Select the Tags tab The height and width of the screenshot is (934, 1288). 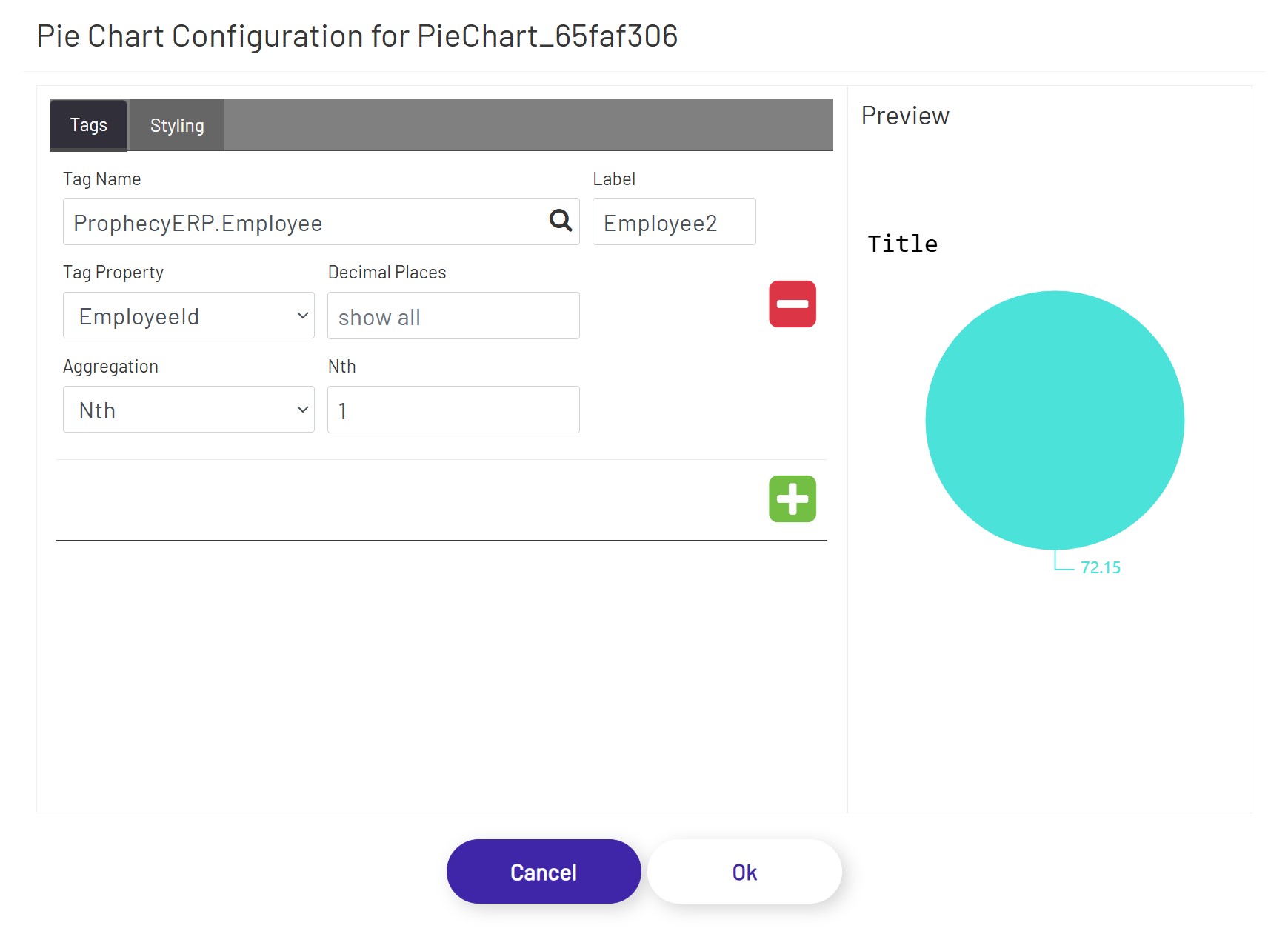[x=88, y=124]
